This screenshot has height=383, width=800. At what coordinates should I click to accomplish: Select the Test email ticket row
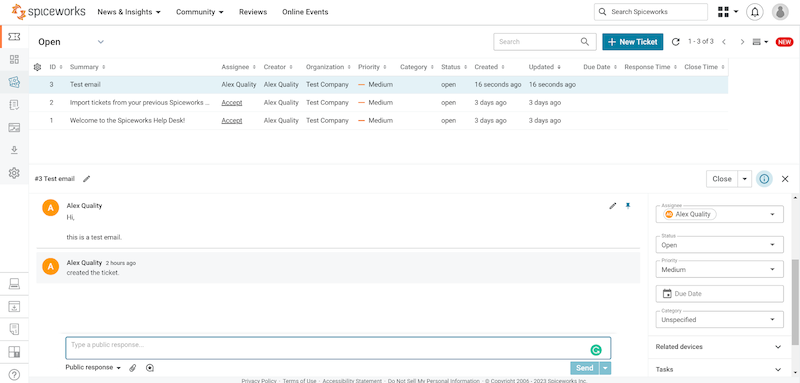(x=378, y=85)
